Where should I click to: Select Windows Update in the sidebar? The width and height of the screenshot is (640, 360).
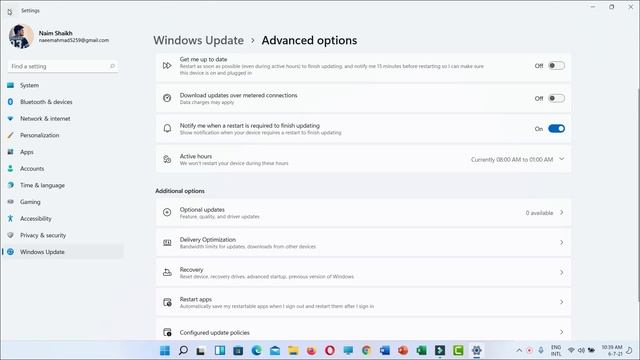62,252
